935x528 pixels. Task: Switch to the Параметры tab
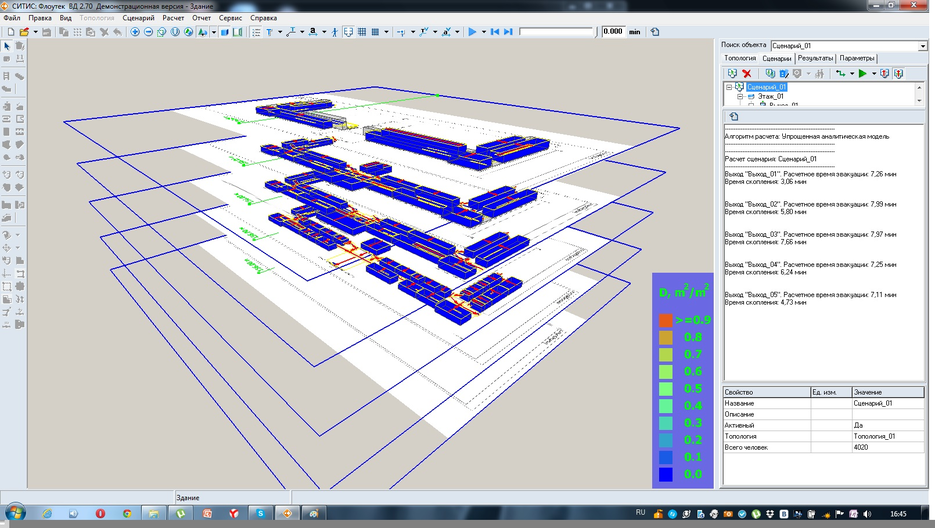click(857, 58)
